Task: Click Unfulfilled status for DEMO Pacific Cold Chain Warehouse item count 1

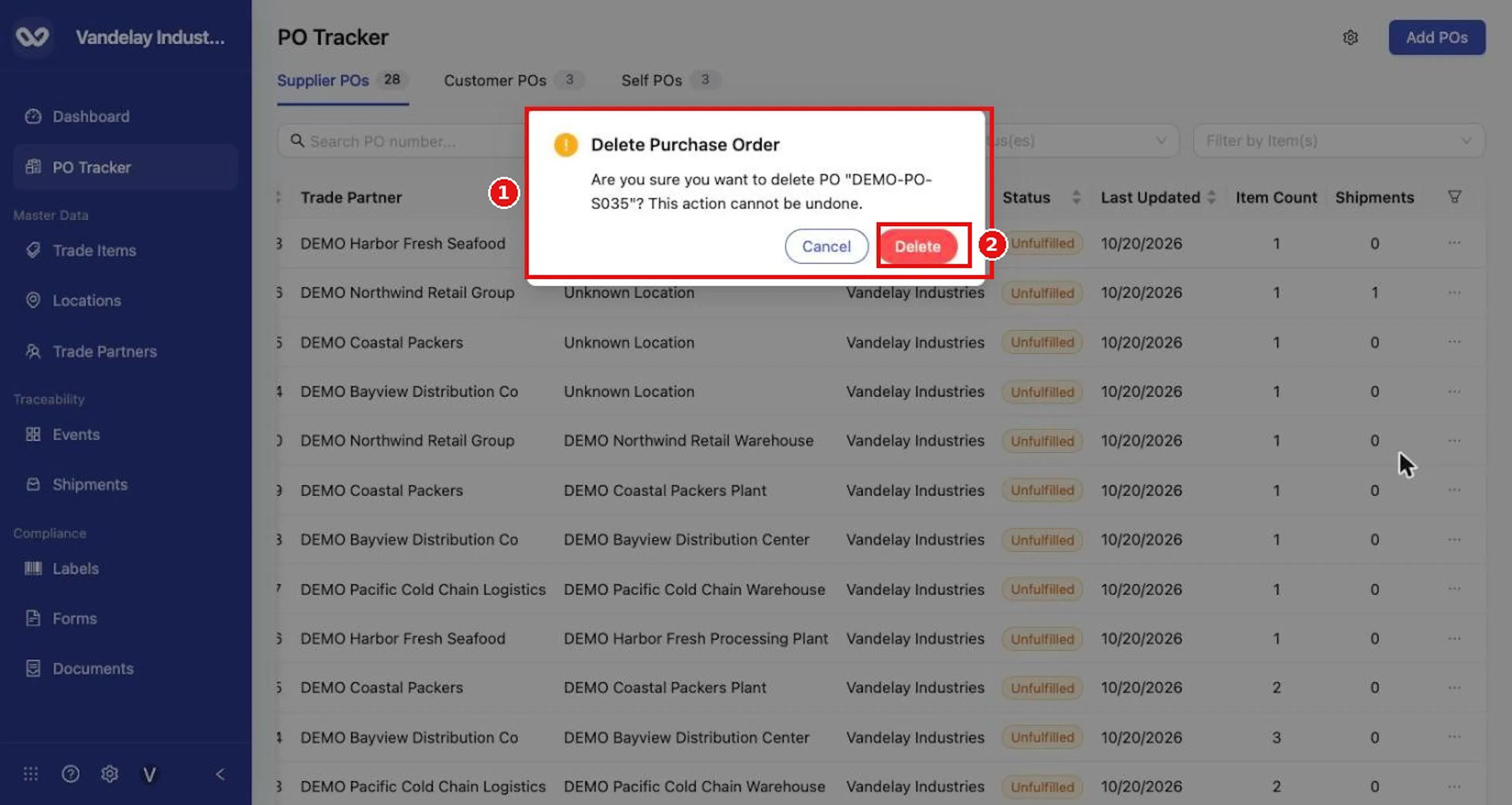Action: pos(1042,589)
